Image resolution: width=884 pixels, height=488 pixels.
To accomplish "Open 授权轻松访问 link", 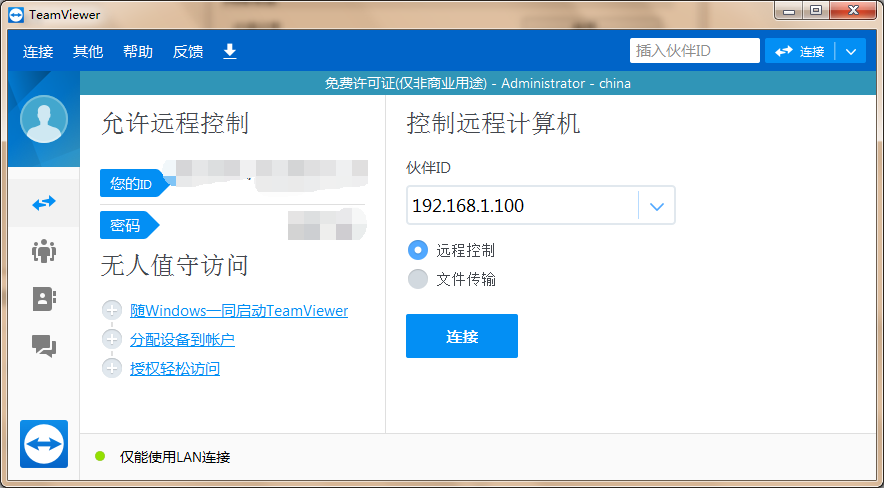I will pos(175,369).
